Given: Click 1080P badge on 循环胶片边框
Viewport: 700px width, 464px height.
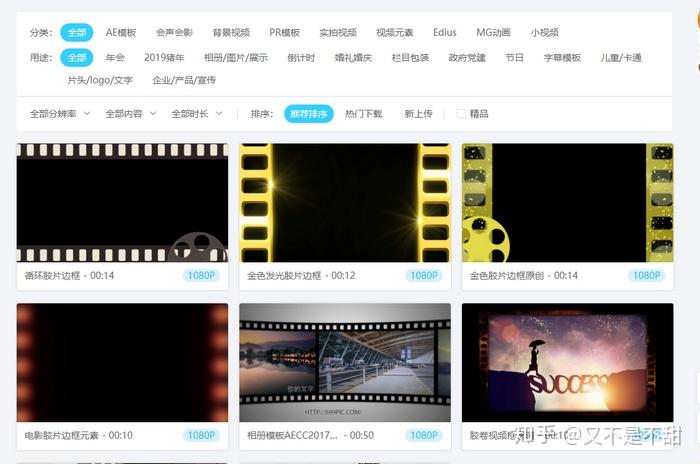Looking at the screenshot, I should coord(201,276).
